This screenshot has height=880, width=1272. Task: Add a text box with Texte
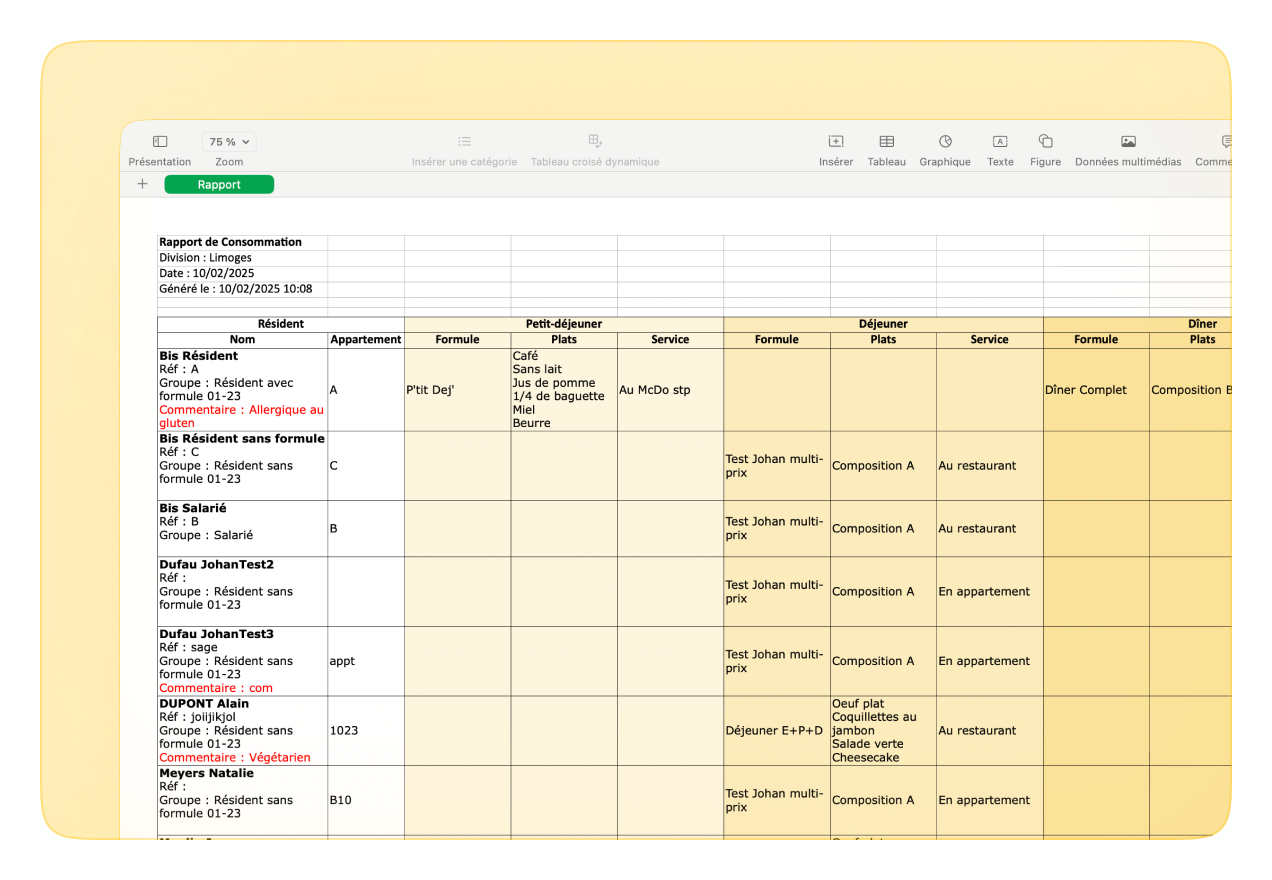[1000, 142]
